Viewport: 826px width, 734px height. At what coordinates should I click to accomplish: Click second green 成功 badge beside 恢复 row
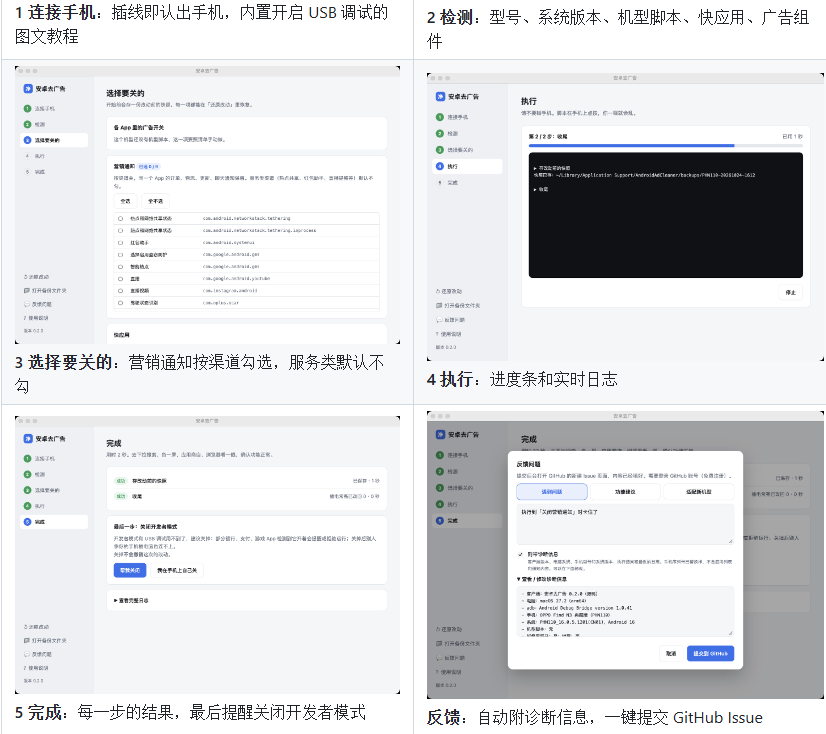[121, 496]
